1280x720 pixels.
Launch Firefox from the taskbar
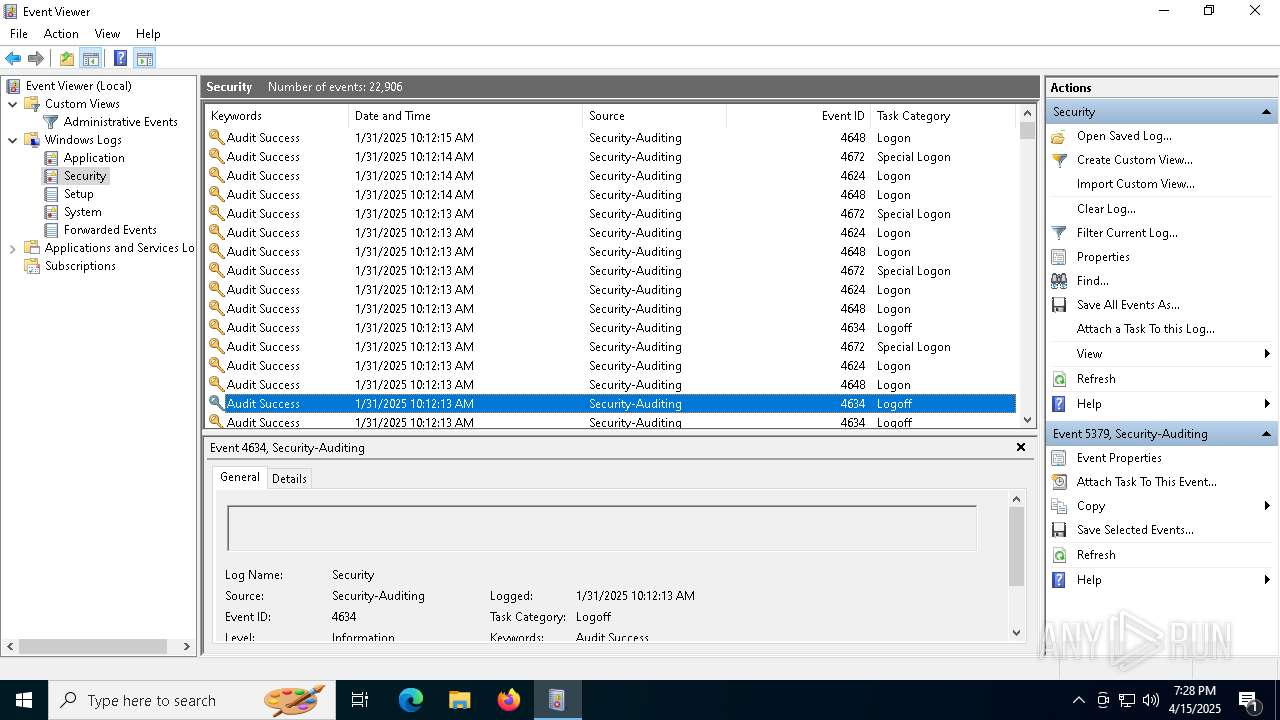[x=509, y=700]
